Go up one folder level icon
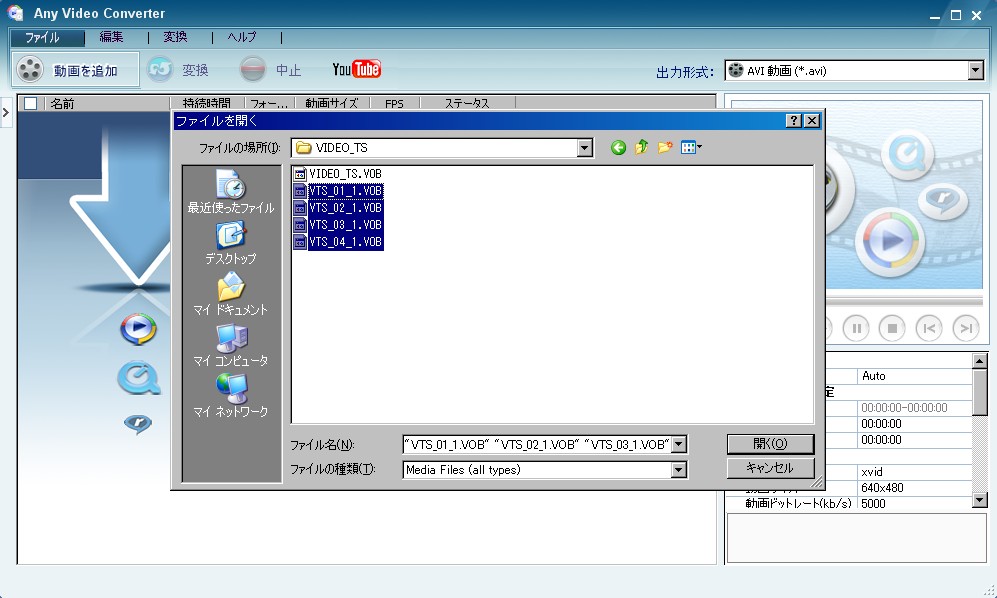Screen dimensions: 997x598 [x=641, y=148]
